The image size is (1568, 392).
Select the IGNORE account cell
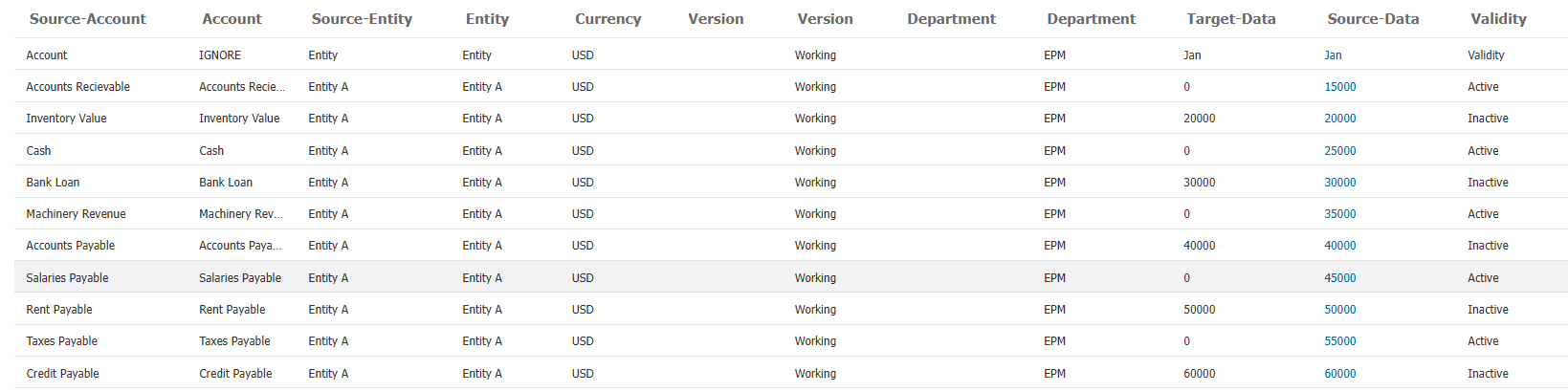click(x=220, y=55)
